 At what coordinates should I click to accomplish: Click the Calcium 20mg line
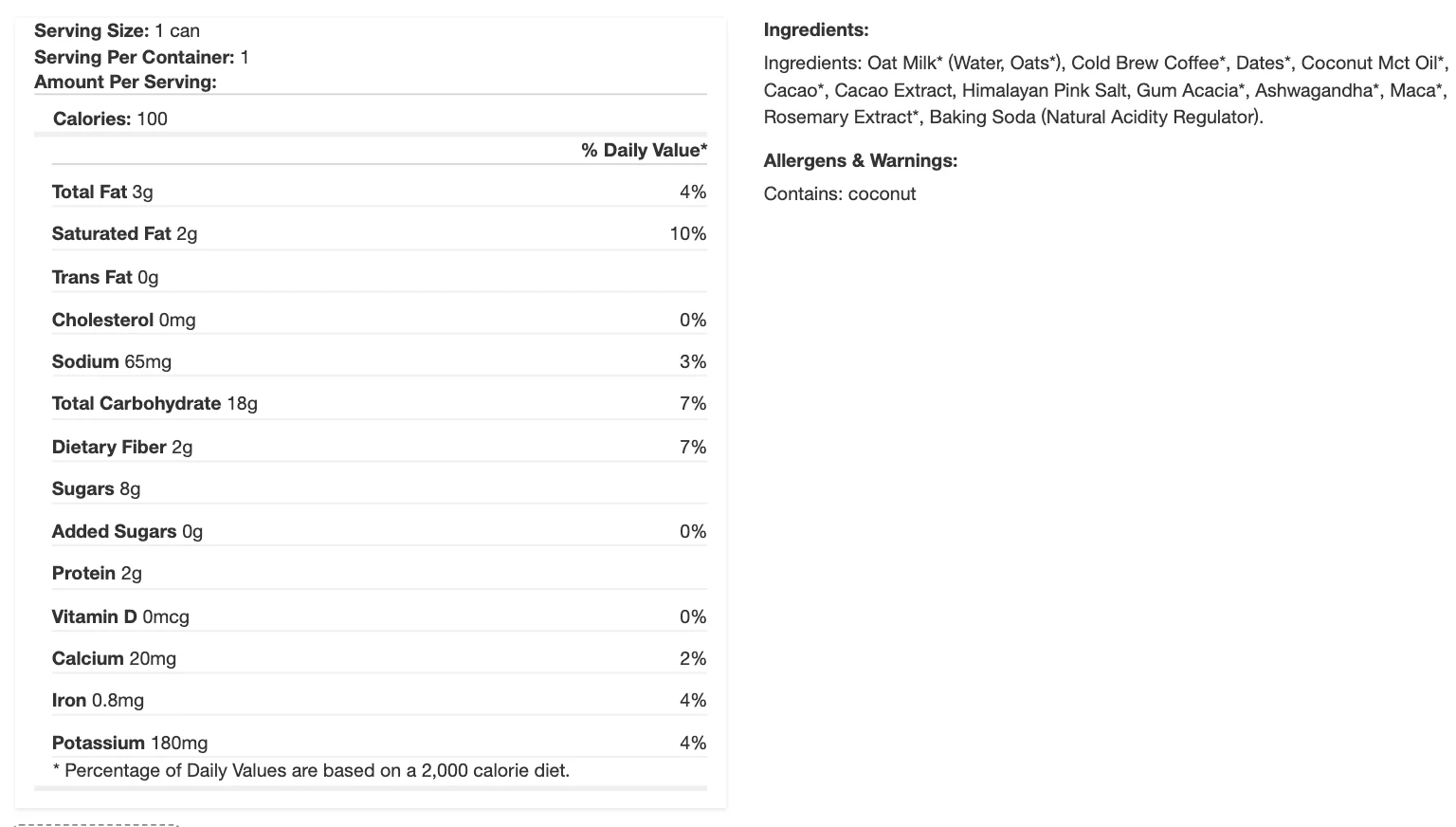pos(114,658)
